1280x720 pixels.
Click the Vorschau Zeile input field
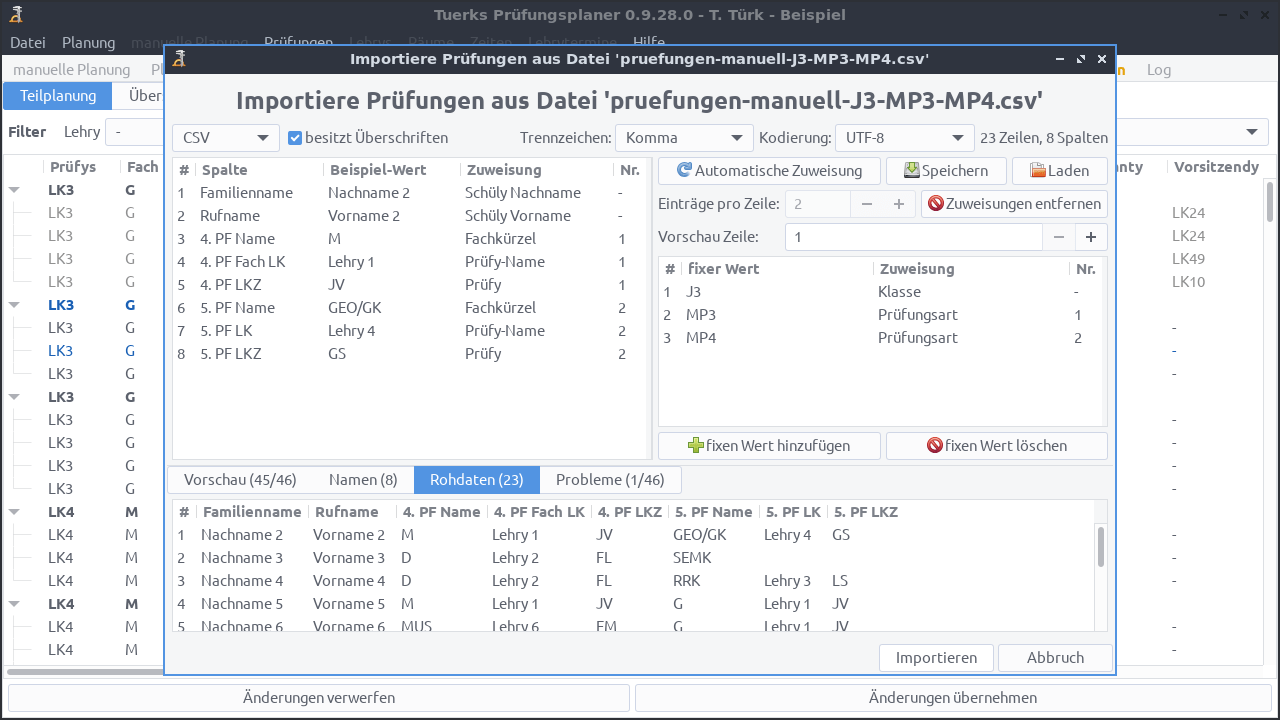913,237
